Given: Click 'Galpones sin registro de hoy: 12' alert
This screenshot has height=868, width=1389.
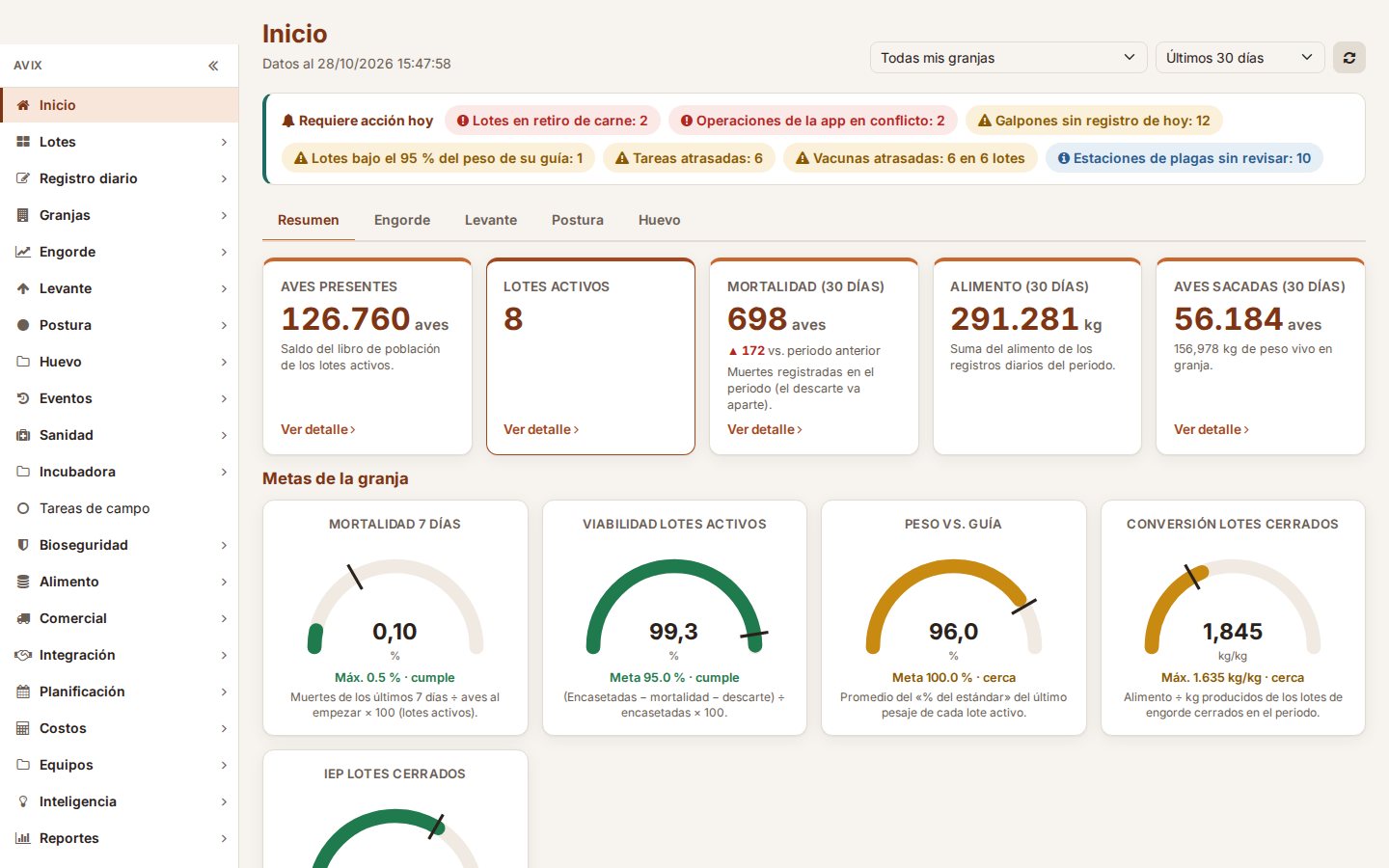Looking at the screenshot, I should click(1094, 121).
